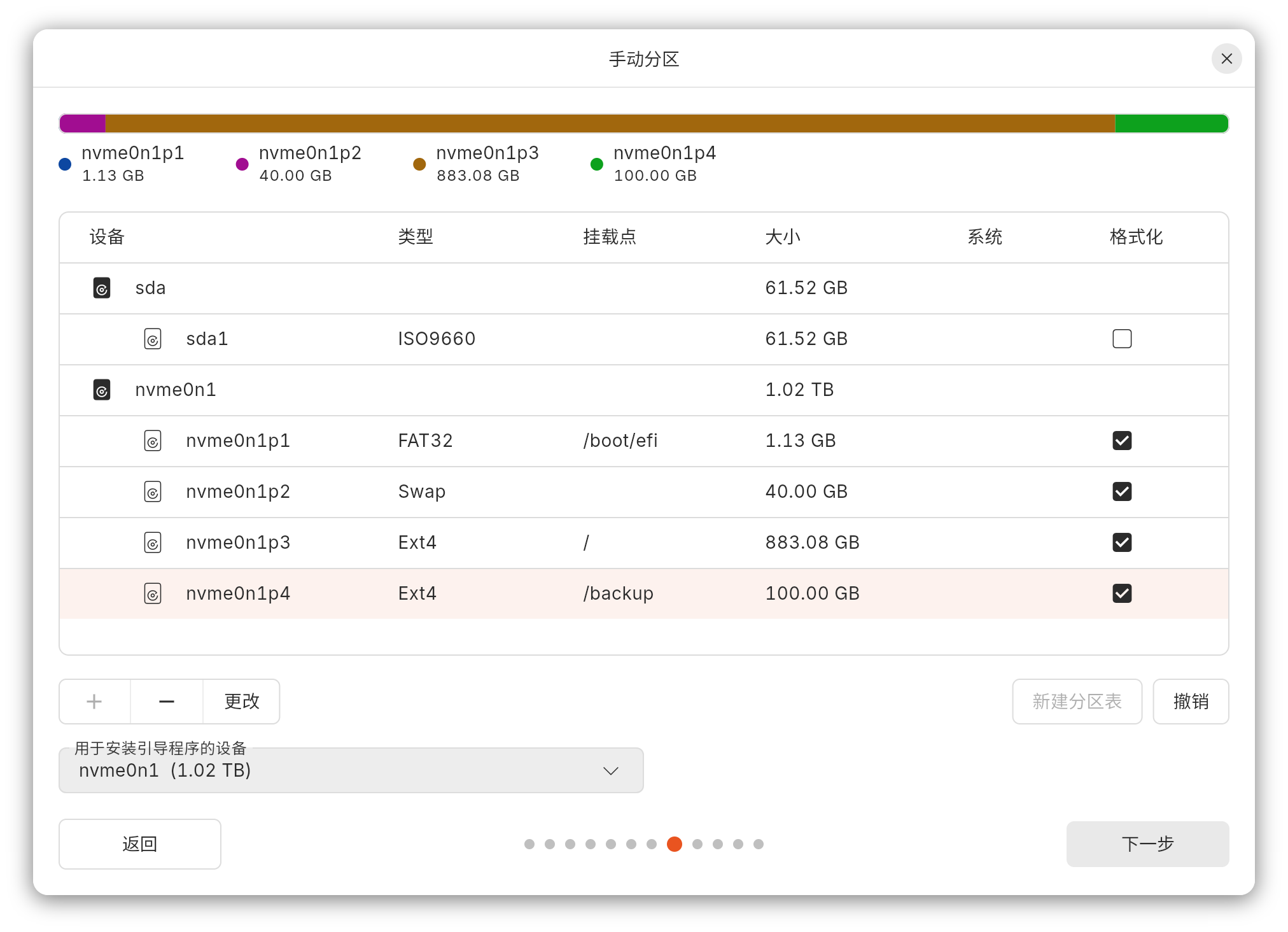Image resolution: width=1288 pixels, height=932 pixels.
Task: Click the sda disk icon
Action: pos(102,288)
